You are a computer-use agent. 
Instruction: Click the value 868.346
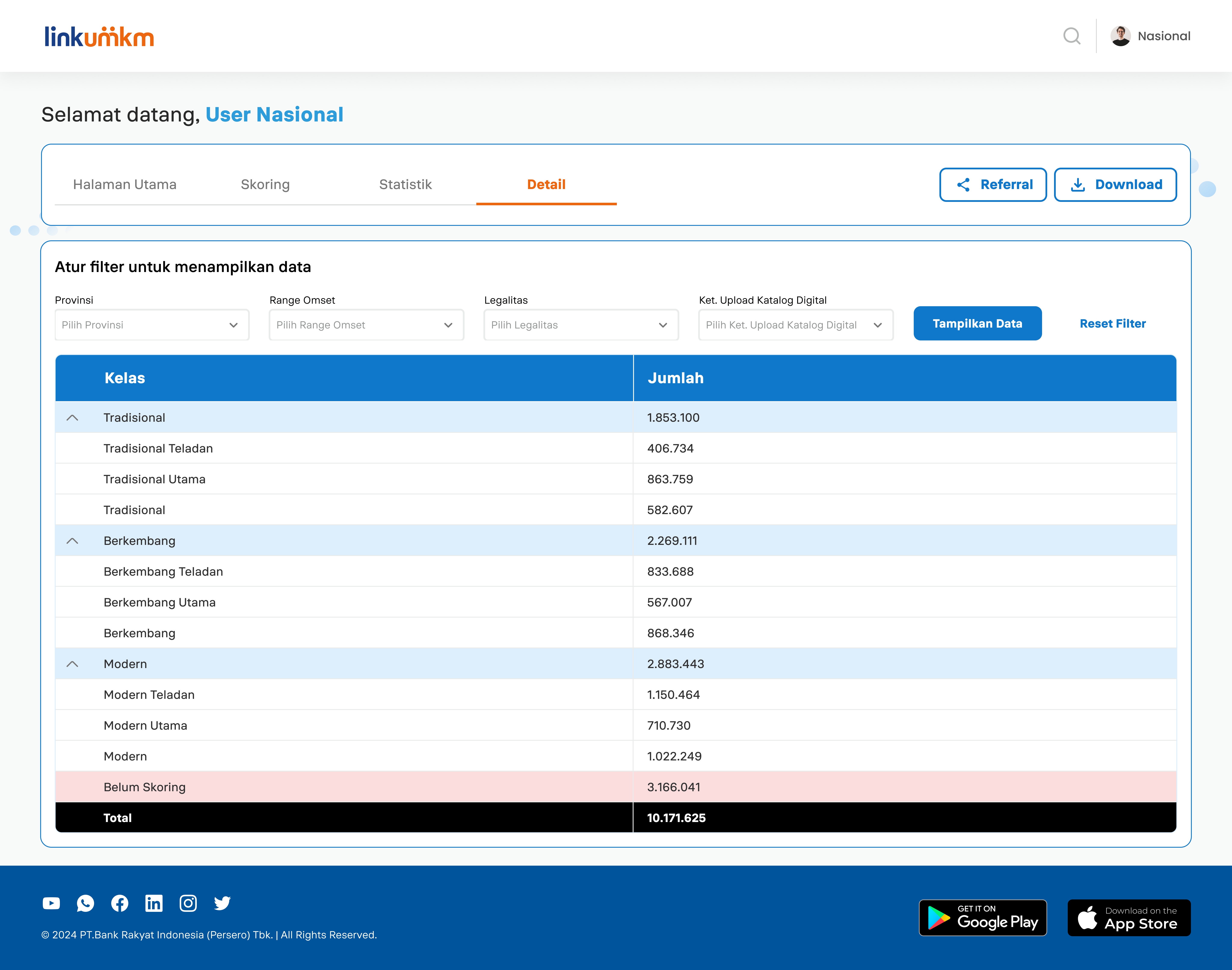670,633
